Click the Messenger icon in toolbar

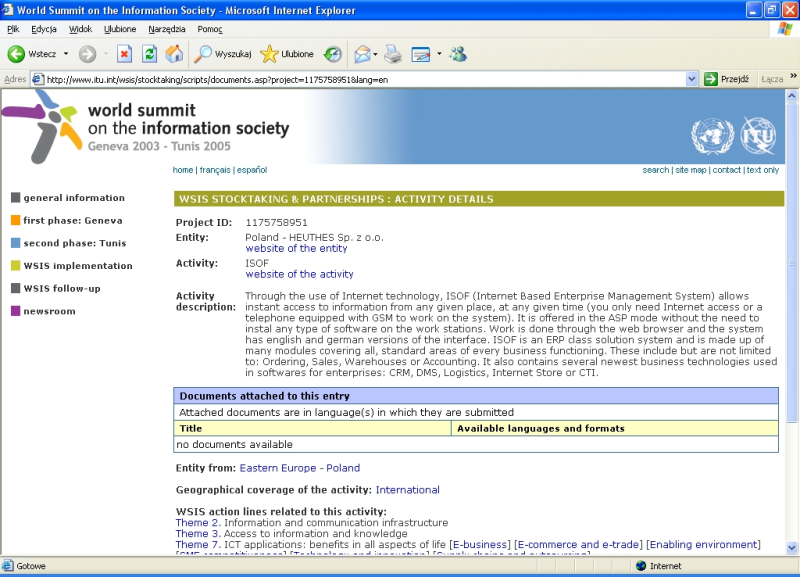click(x=458, y=54)
